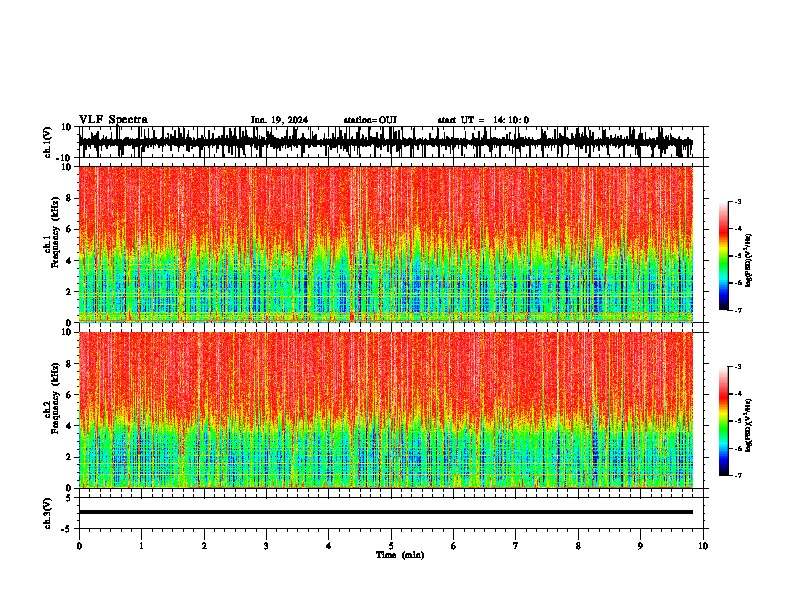Select the date text "Jan. 19, 2024"

pyautogui.click(x=279, y=120)
